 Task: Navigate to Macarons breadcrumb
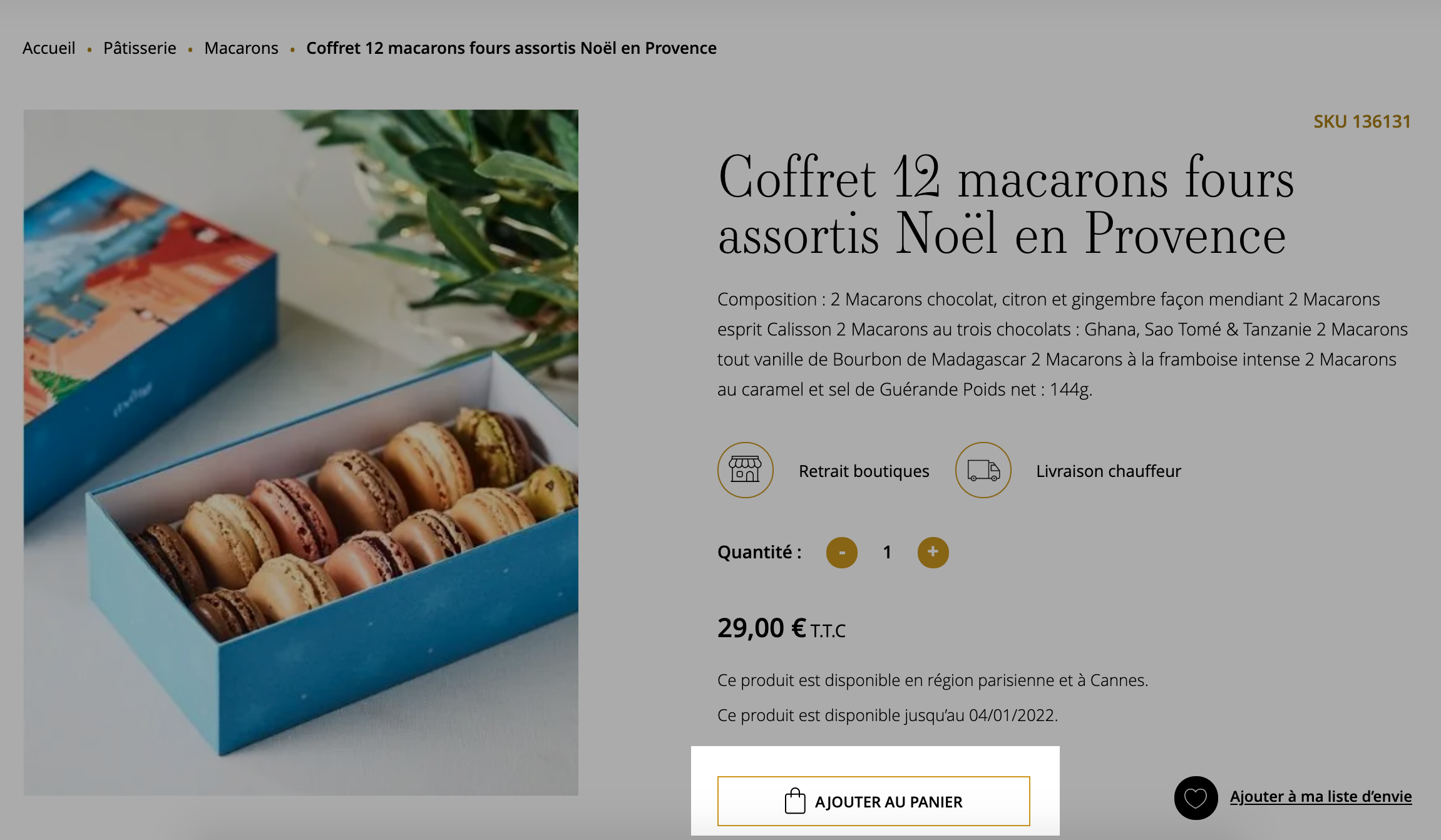[241, 48]
